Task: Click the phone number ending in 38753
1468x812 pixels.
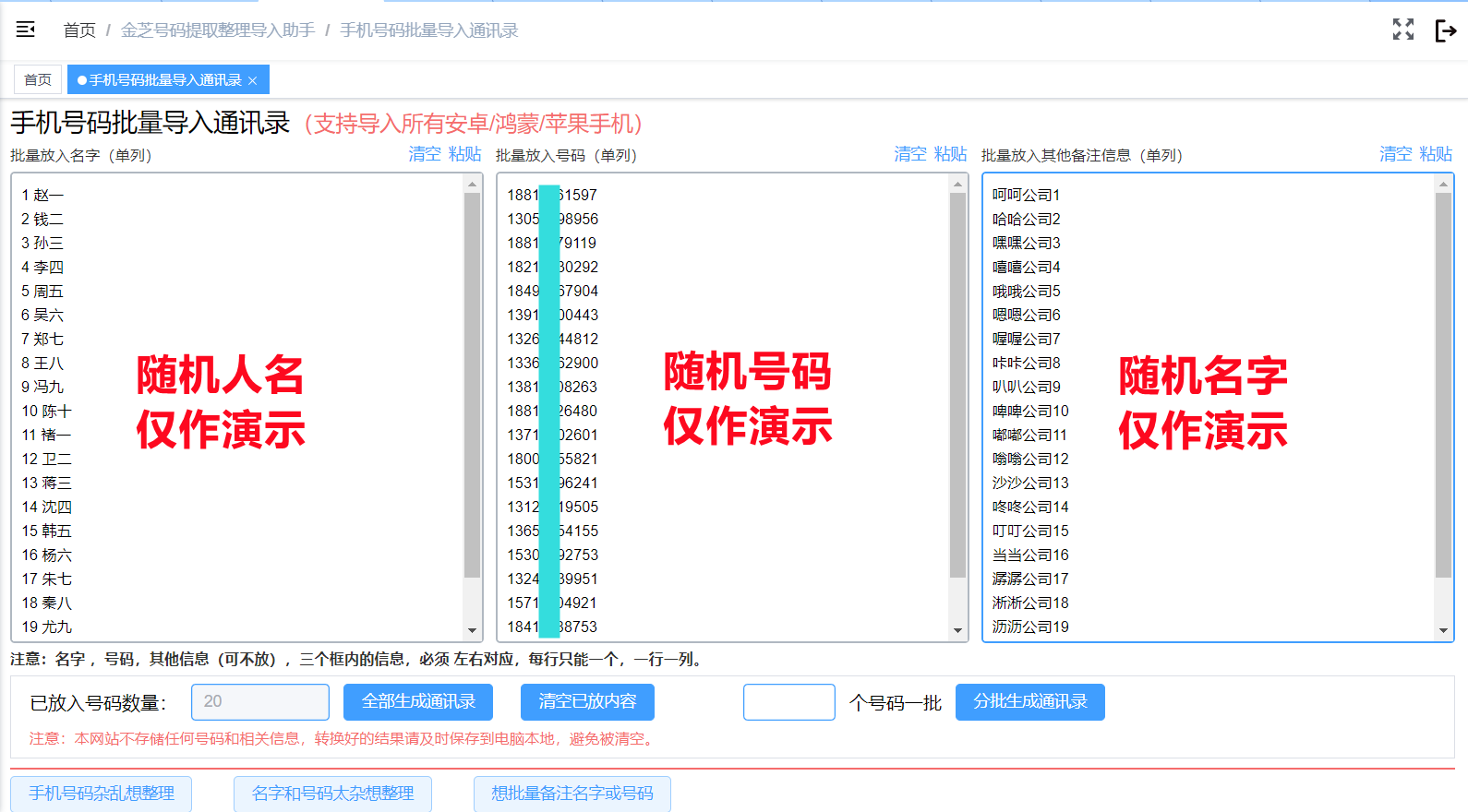Action: click(552, 627)
